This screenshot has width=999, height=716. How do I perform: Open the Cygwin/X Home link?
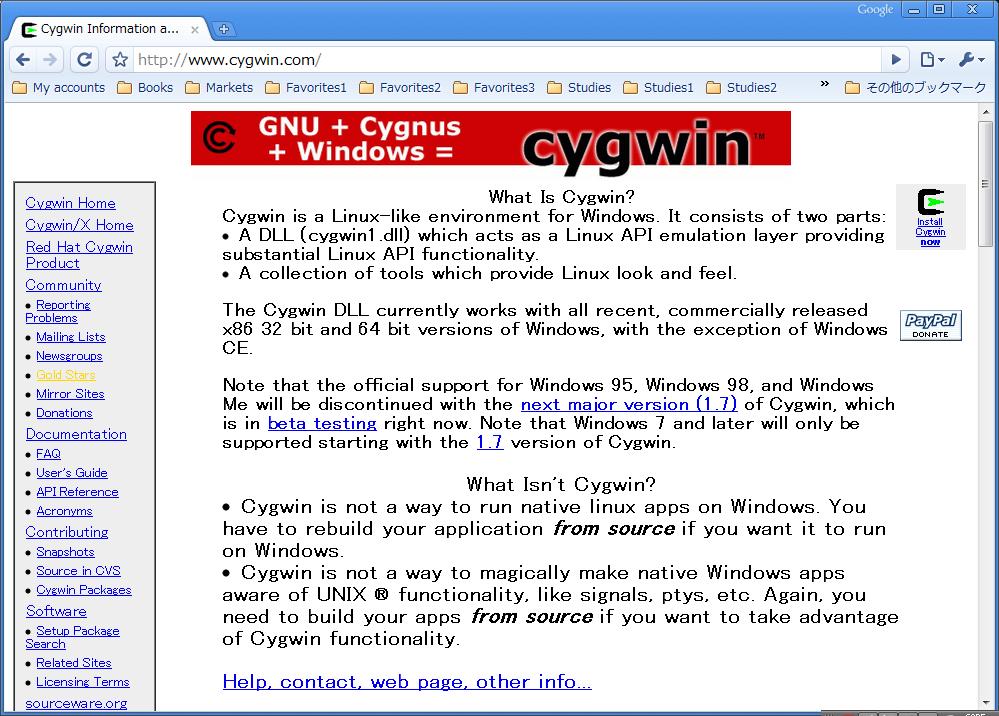(80, 225)
